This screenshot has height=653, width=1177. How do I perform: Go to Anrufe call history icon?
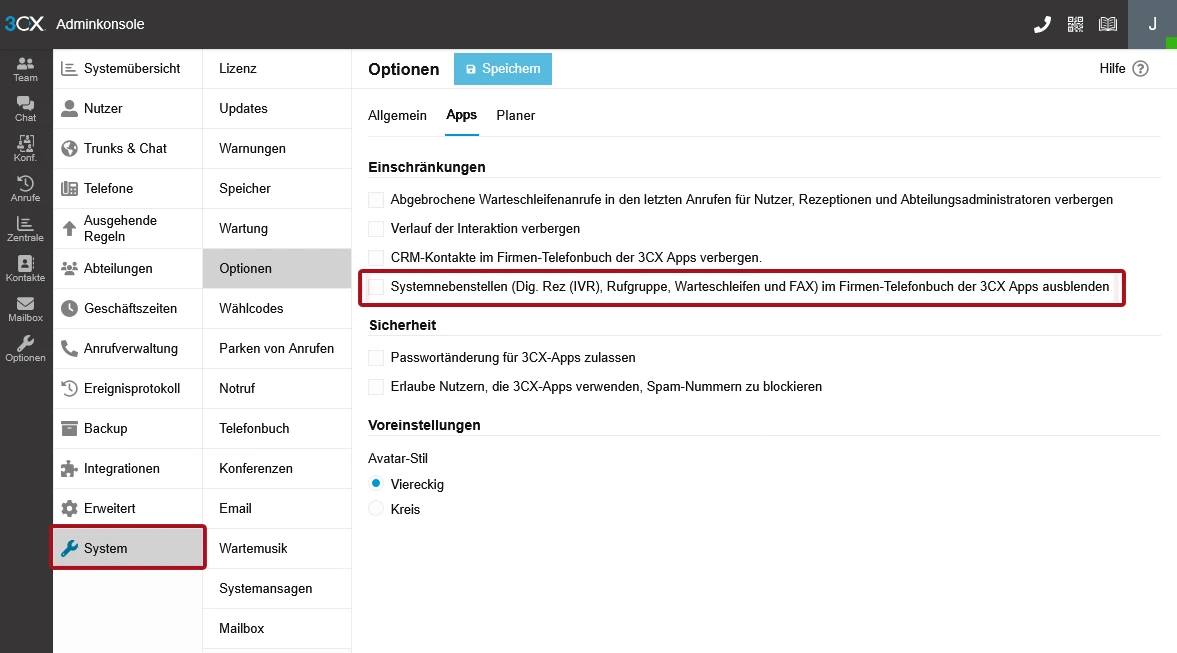pyautogui.click(x=26, y=189)
